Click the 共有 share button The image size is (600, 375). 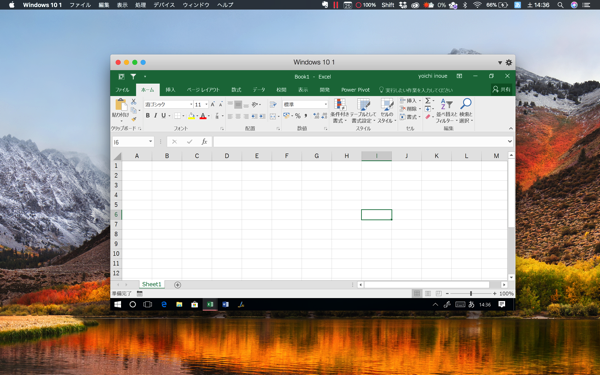pos(502,90)
